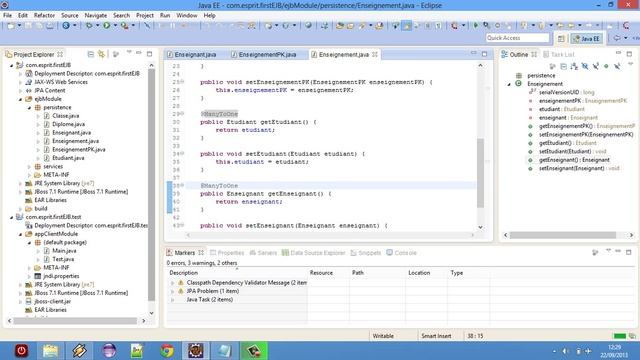Viewport: 640px width, 360px height.
Task: Click Collapse All in Project Explorer
Action: (91, 54)
